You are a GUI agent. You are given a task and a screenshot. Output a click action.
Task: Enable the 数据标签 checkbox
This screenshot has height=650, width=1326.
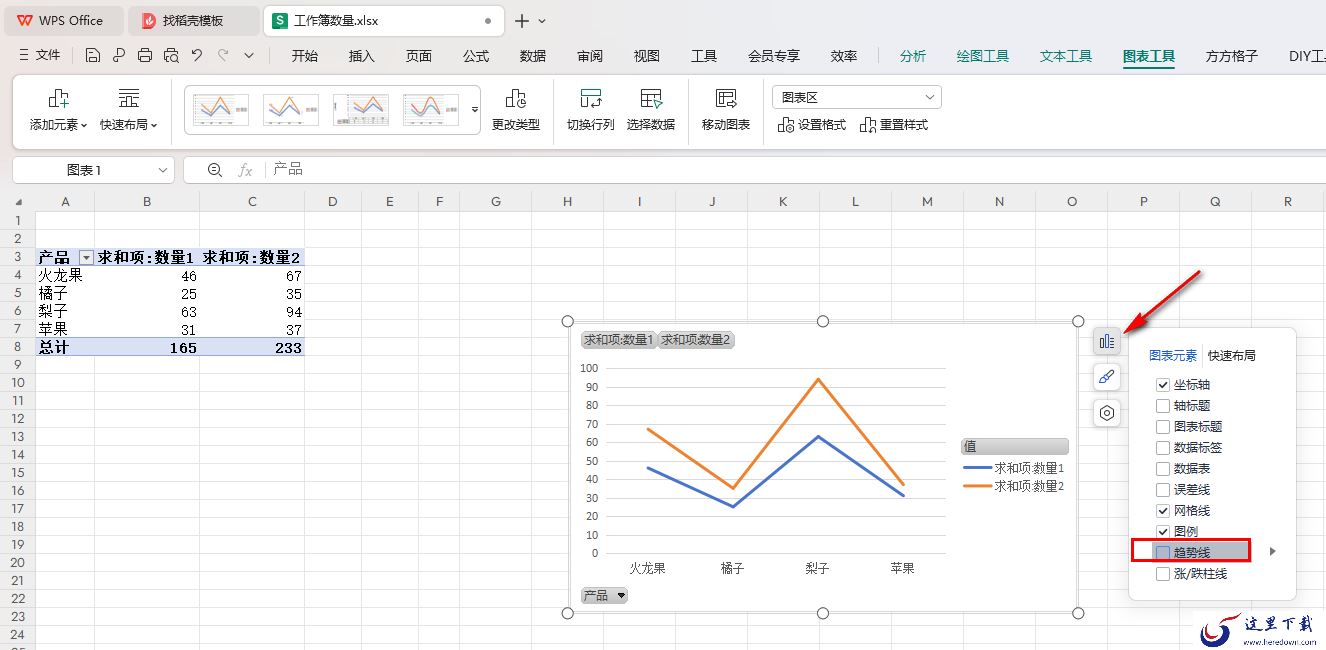coord(1162,448)
